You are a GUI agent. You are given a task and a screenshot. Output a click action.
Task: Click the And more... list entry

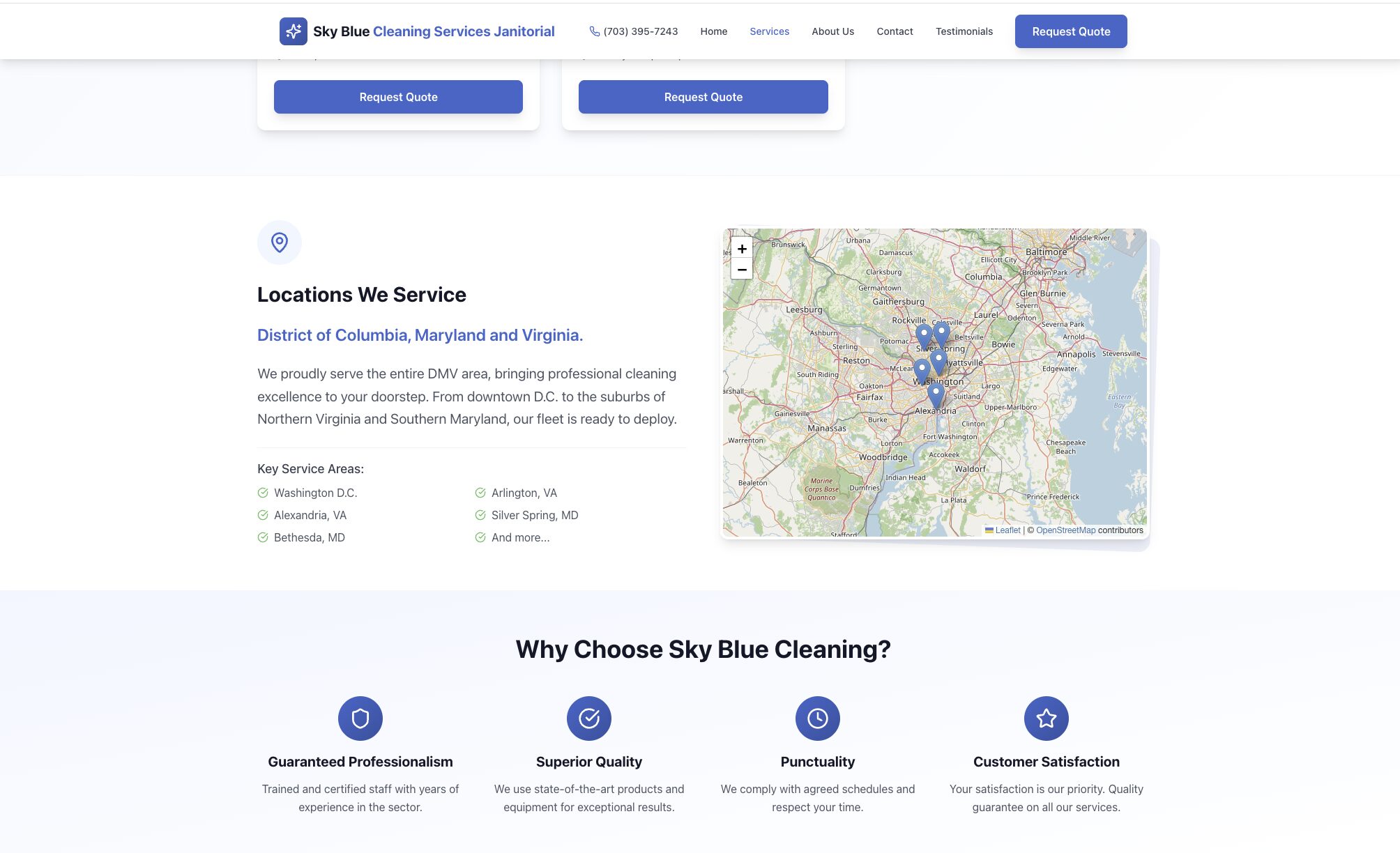(x=520, y=537)
